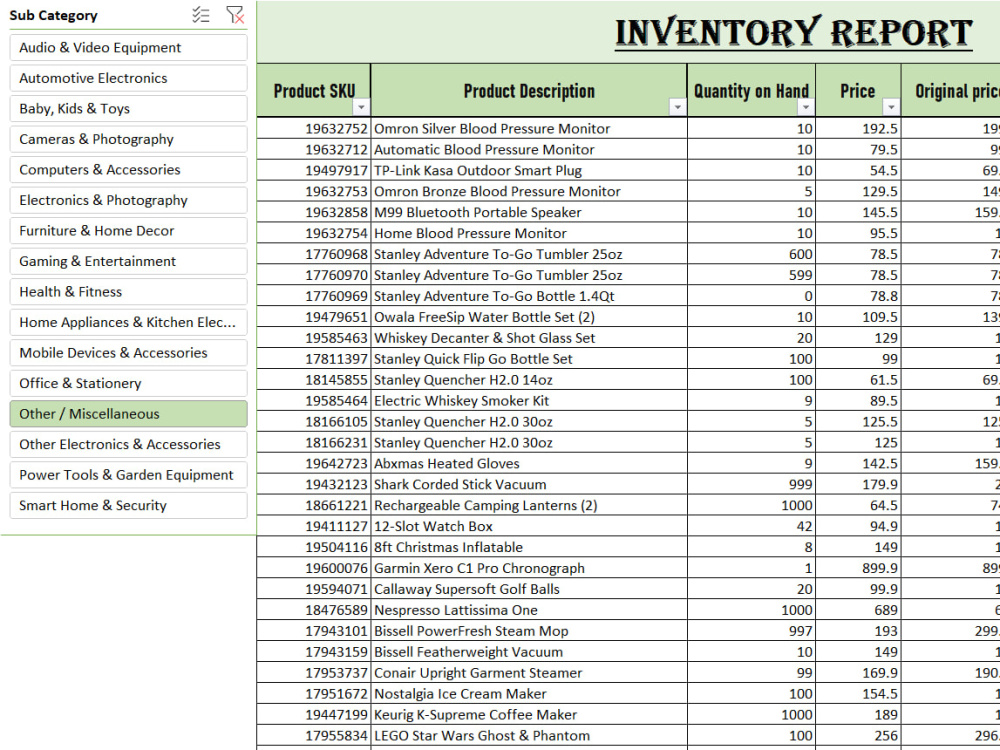Viewport: 1000px width, 750px height.
Task: Select cell Bissell PowerFresh Steam Mop
Action: 529,631
